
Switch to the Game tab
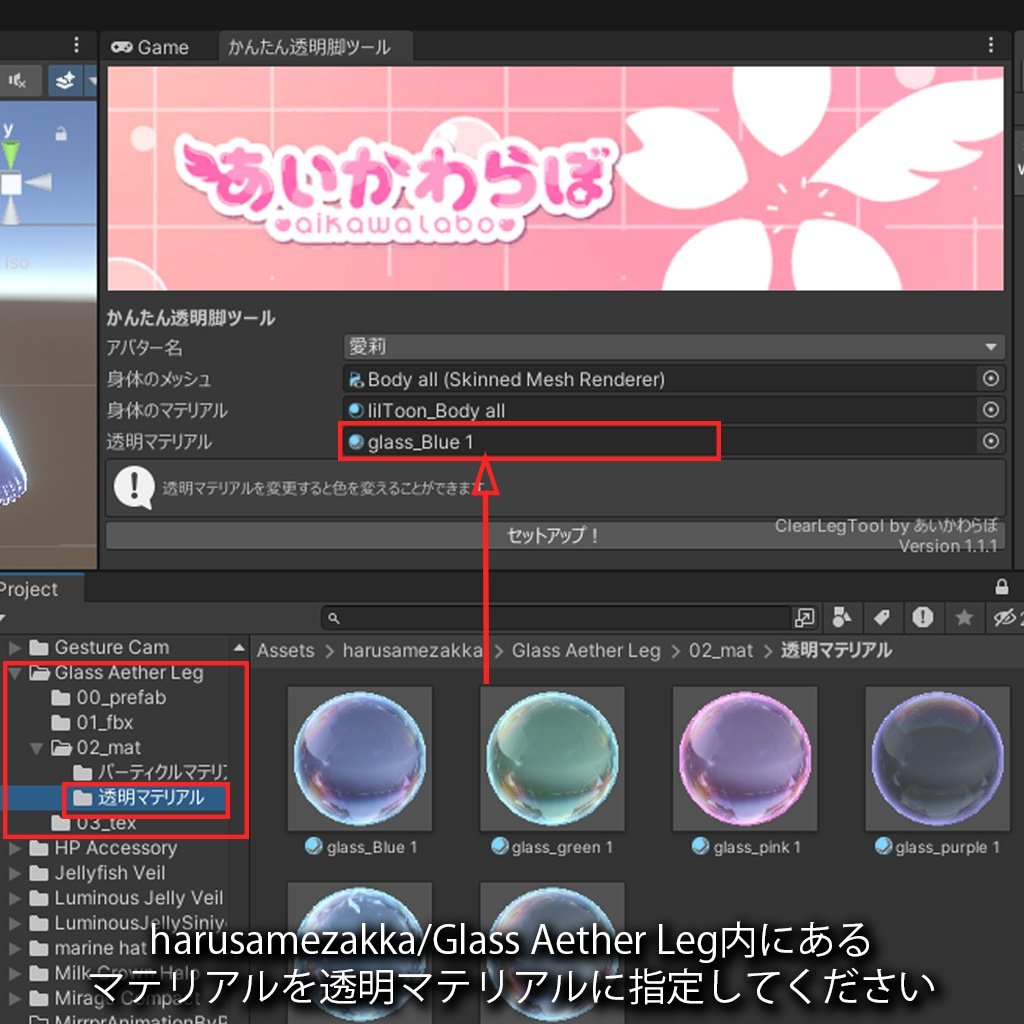click(150, 47)
